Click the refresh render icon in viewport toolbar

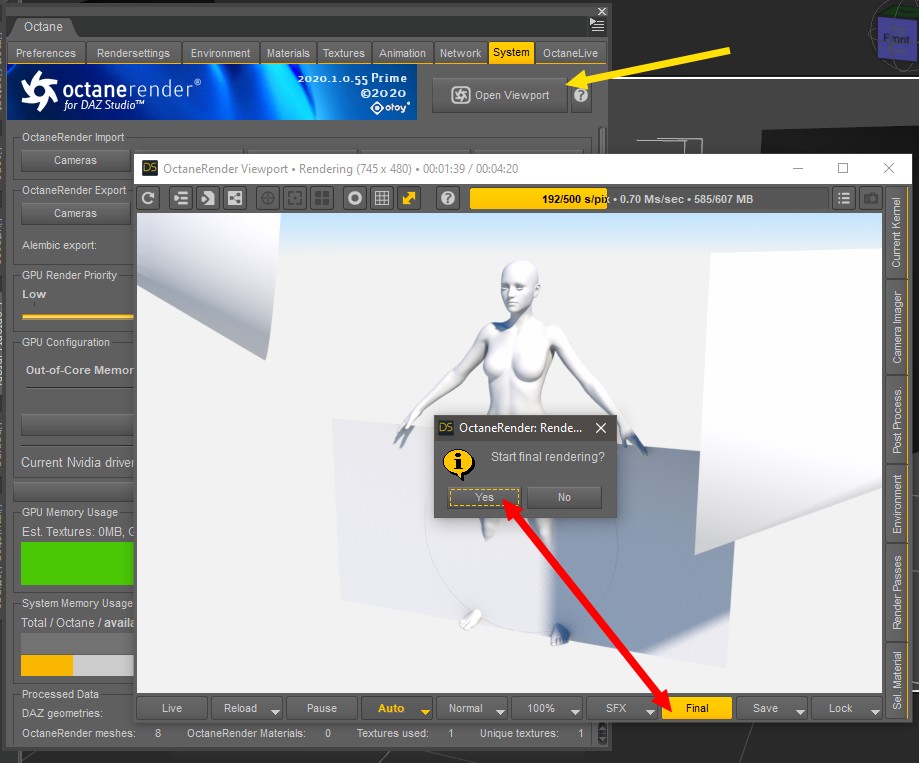tap(149, 199)
